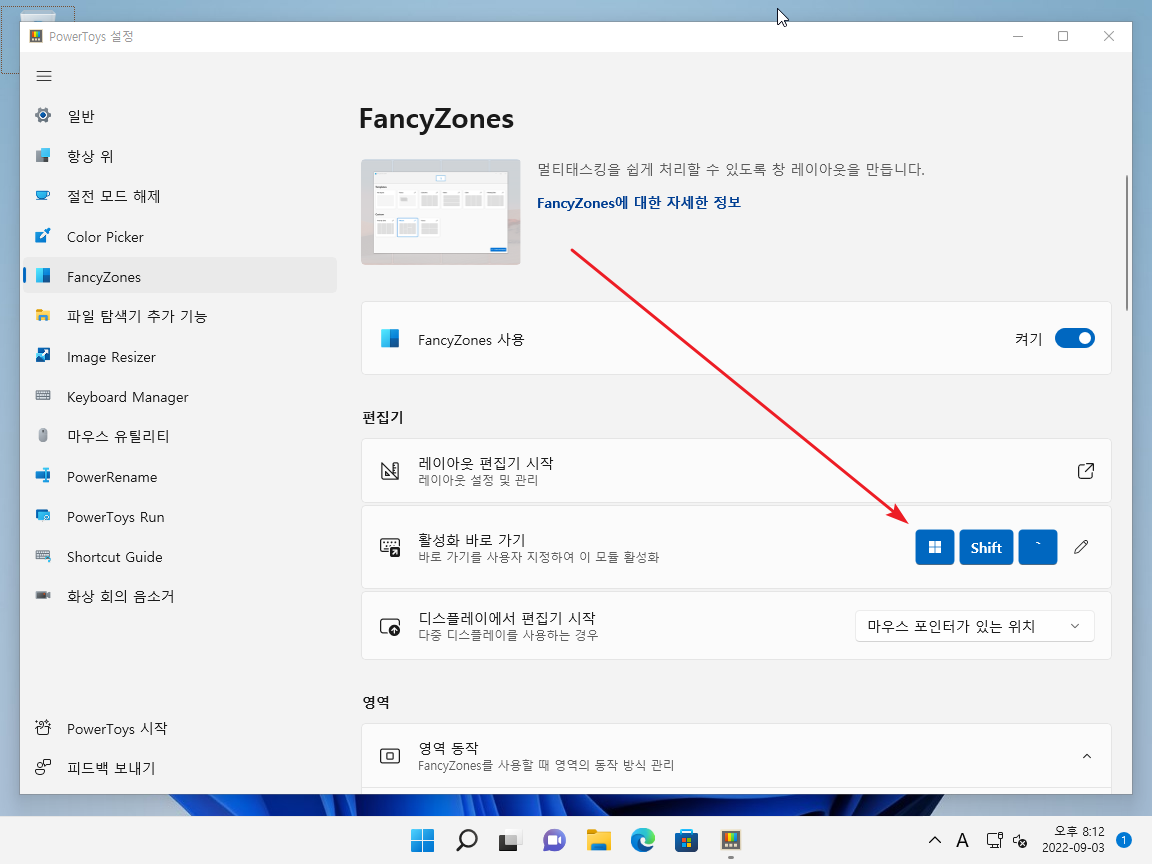The height and width of the screenshot is (864, 1152).
Task: Click the 영역 section heading
Action: (376, 702)
